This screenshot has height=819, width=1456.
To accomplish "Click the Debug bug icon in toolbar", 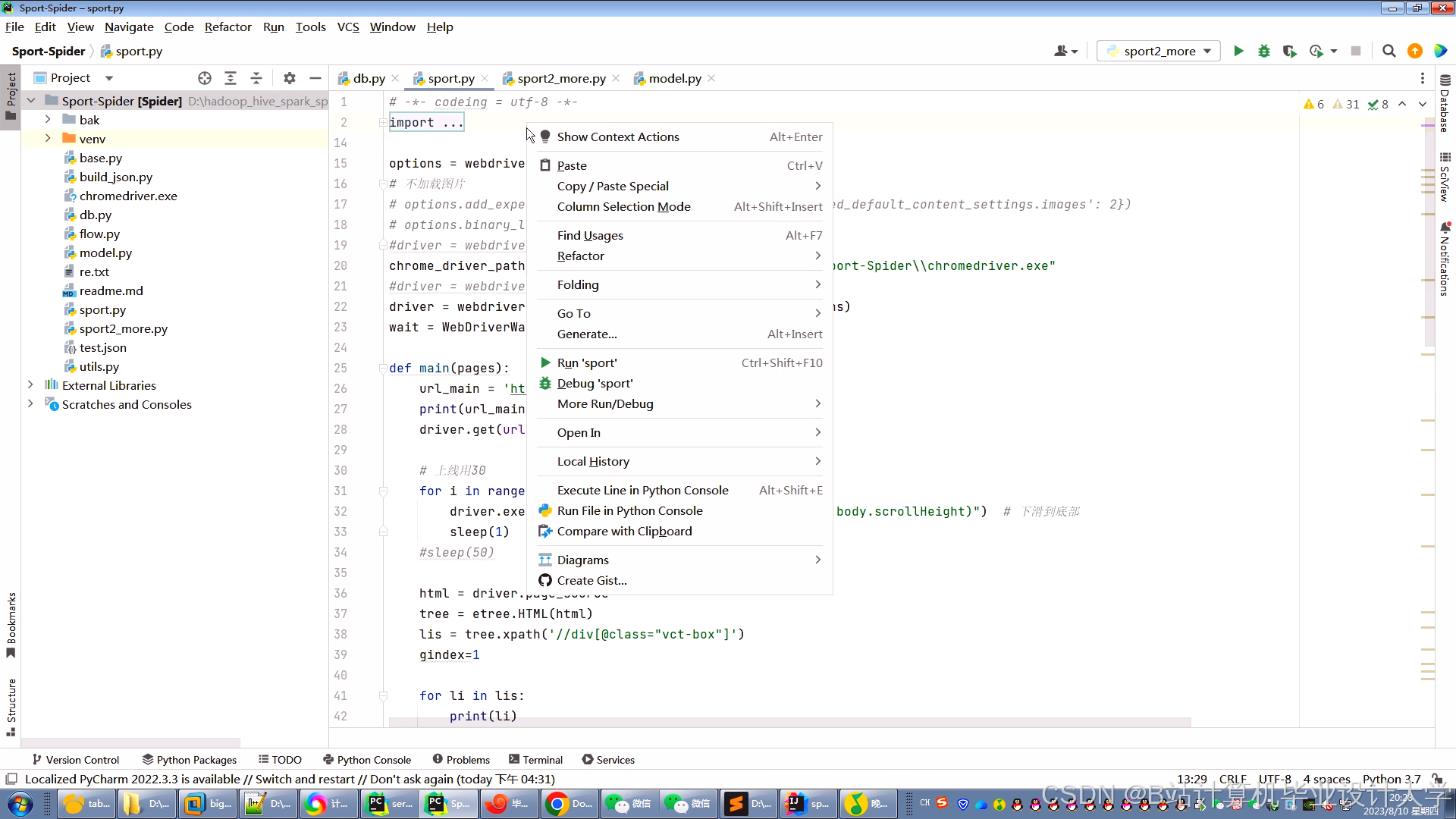I will click(x=1264, y=51).
